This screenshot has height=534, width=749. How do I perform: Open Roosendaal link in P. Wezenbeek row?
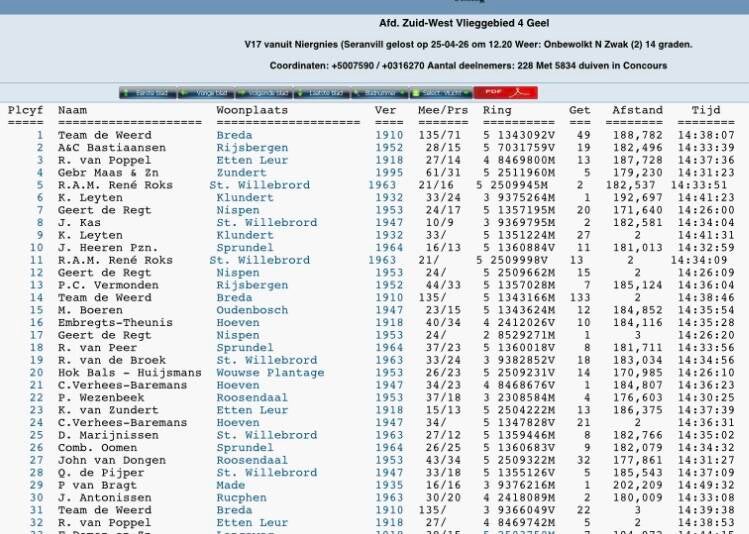coord(252,397)
